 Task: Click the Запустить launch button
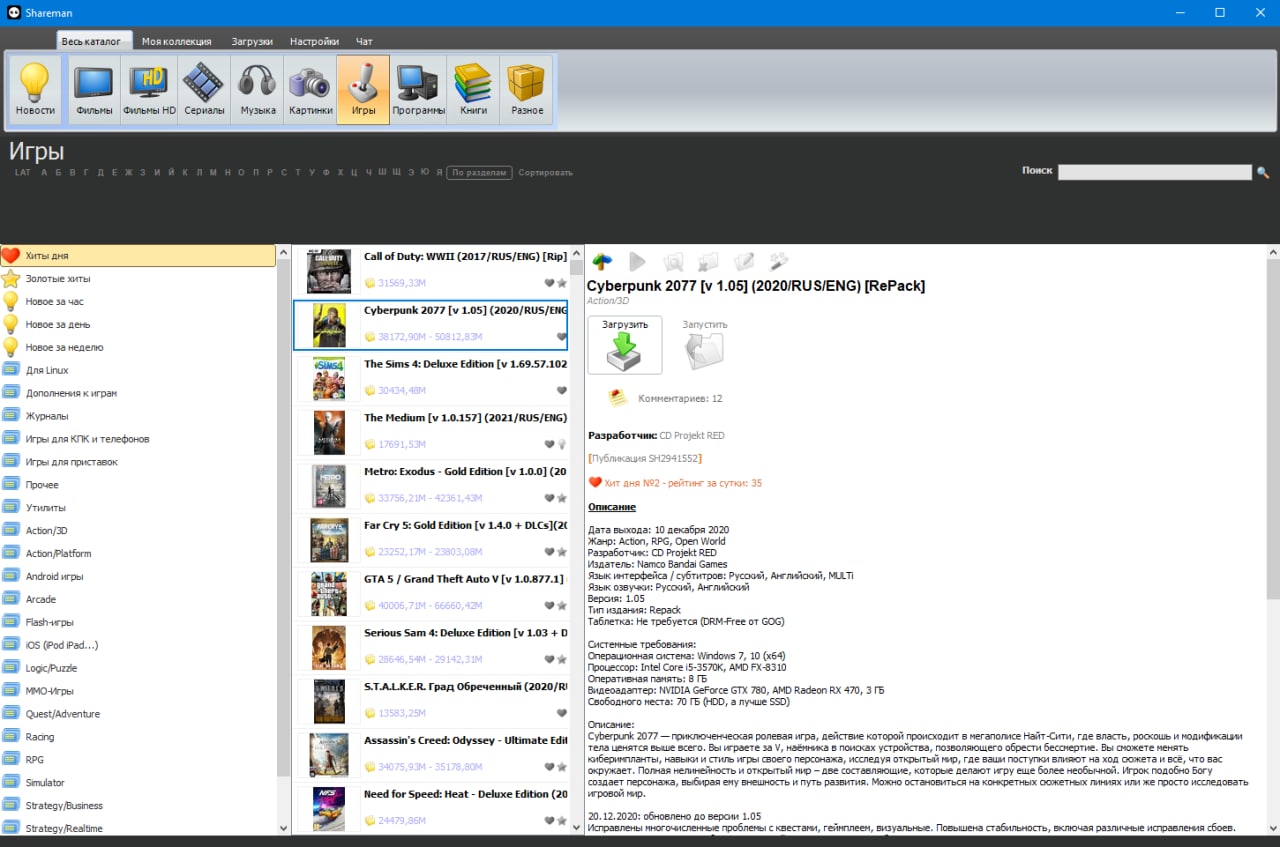pyautogui.click(x=705, y=345)
